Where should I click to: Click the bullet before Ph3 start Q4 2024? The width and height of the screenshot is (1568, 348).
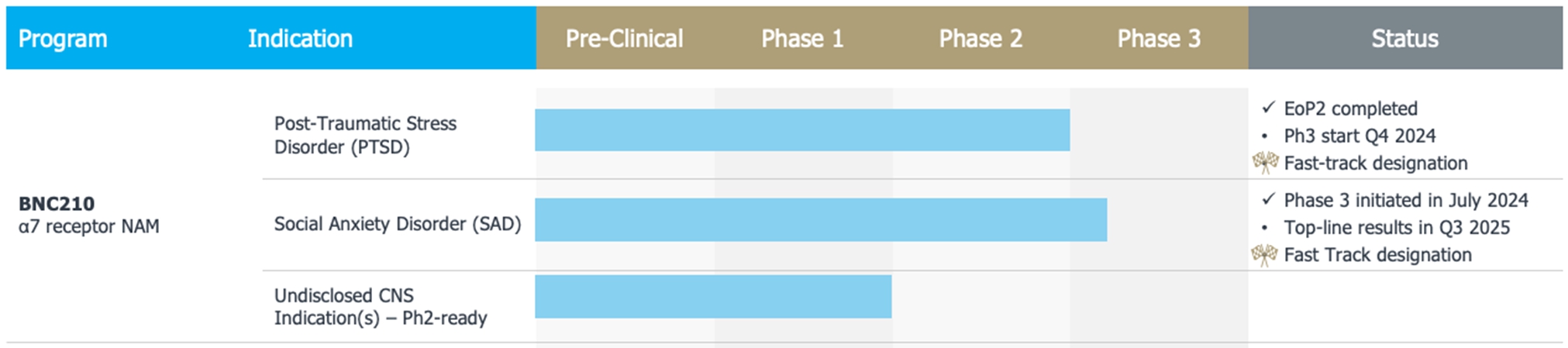[1265, 136]
